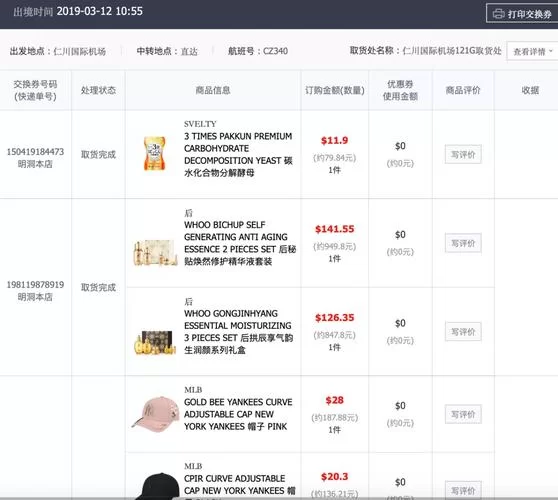Image resolution: width=558 pixels, height=500 pixels.
Task: Open WHOO BICHUP SELF GENERATING product title
Action: pos(240,243)
